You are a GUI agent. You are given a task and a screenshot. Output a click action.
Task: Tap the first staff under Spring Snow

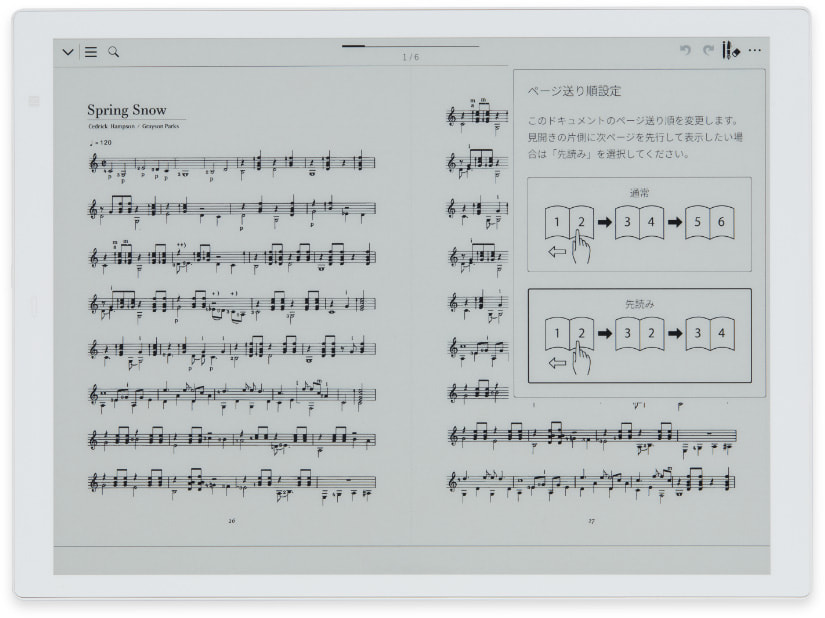[232, 164]
